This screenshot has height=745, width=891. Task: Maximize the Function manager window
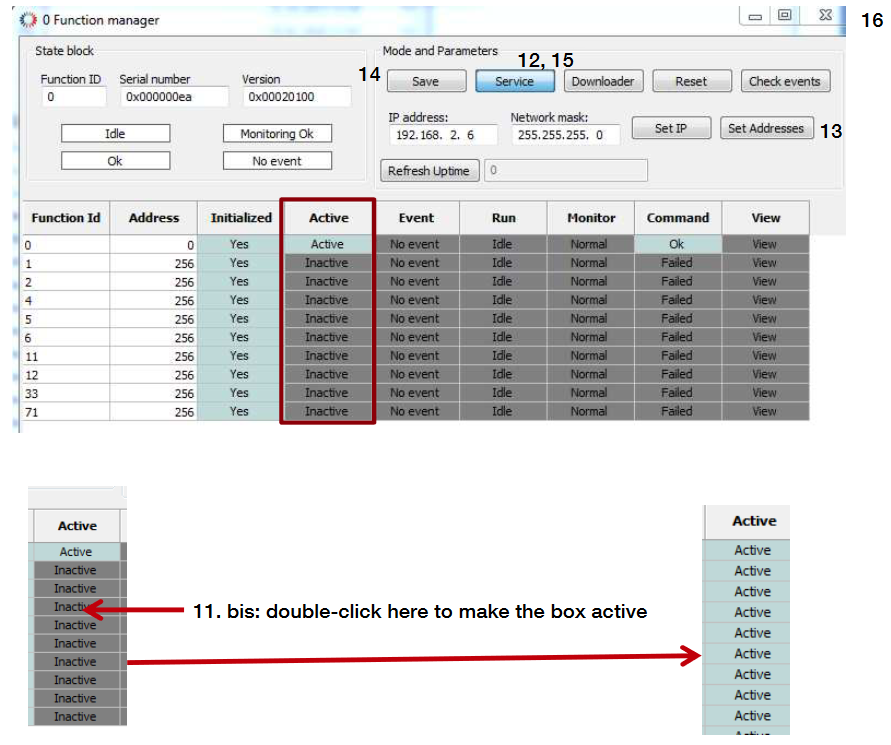785,16
